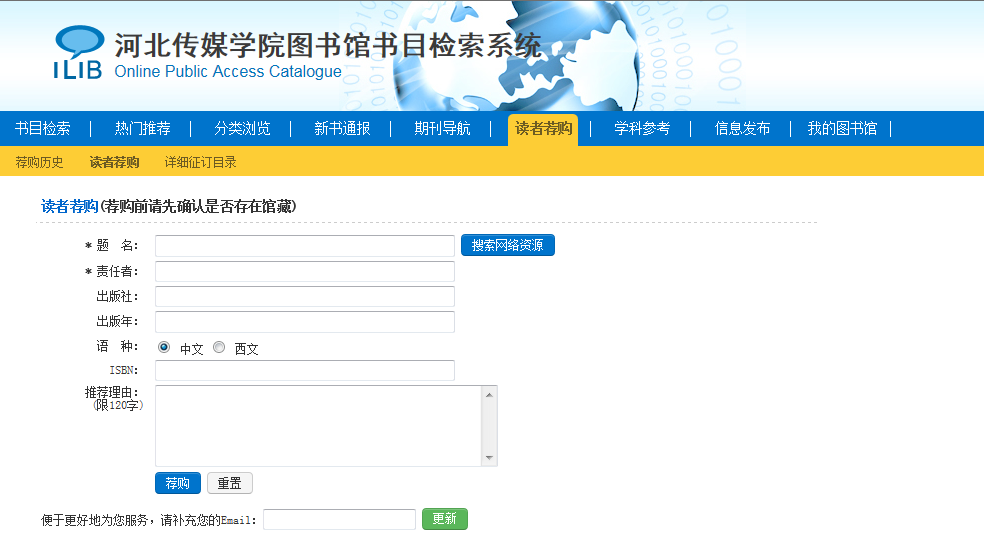The height and width of the screenshot is (536, 984).
Task: Select the highlighted 读者荐购 main tab
Action: pyautogui.click(x=543, y=129)
